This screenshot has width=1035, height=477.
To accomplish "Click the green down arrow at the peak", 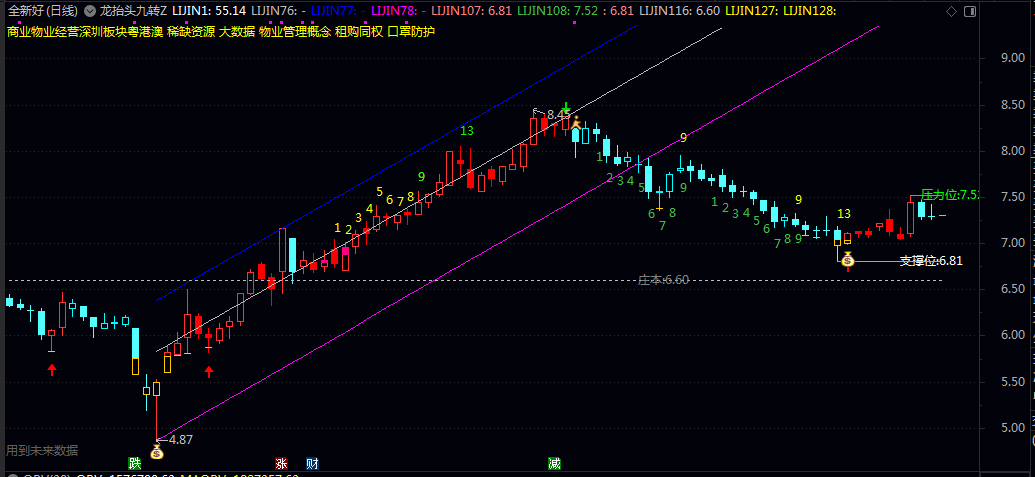I will coord(566,108).
